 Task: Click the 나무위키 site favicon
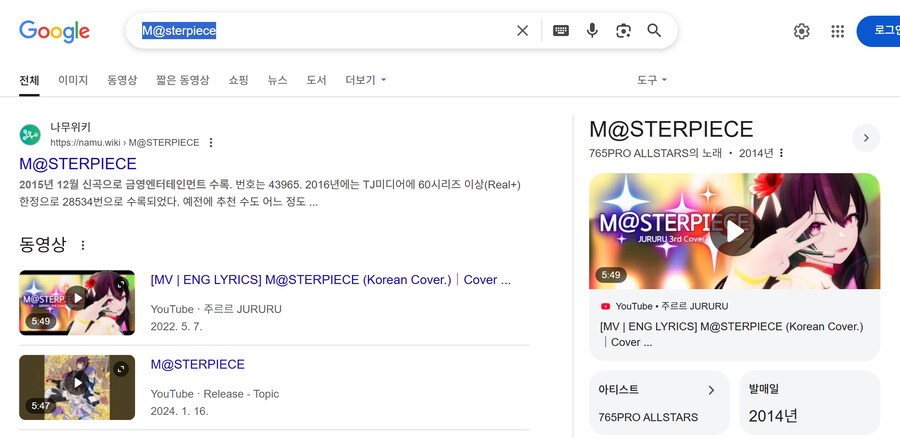point(30,135)
